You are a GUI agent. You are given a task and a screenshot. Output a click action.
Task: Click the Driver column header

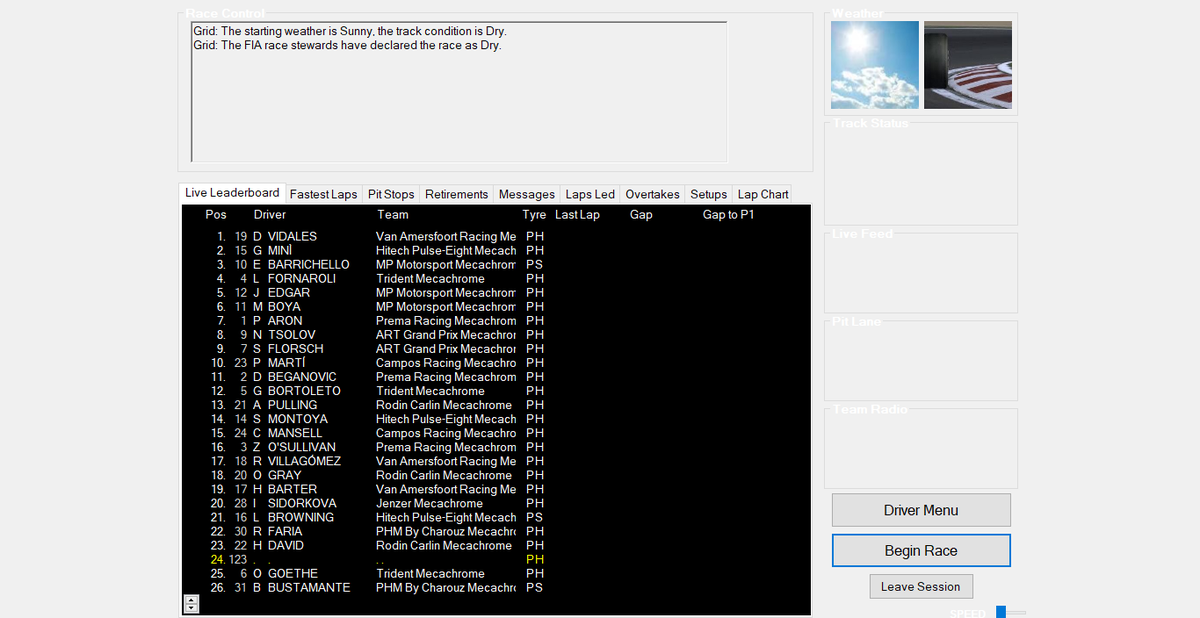click(x=270, y=214)
